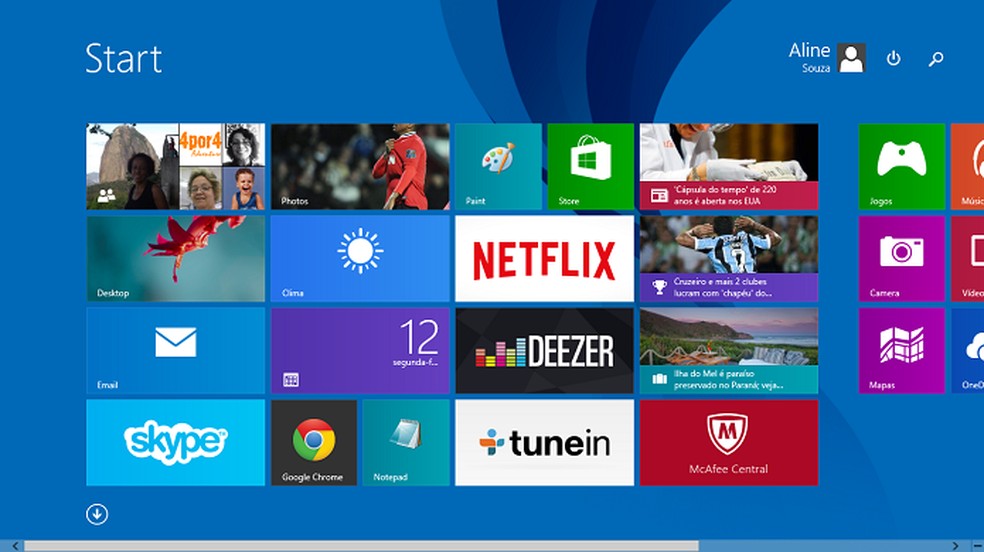Click the user avatar picture
This screenshot has height=552, width=984.
(x=852, y=58)
